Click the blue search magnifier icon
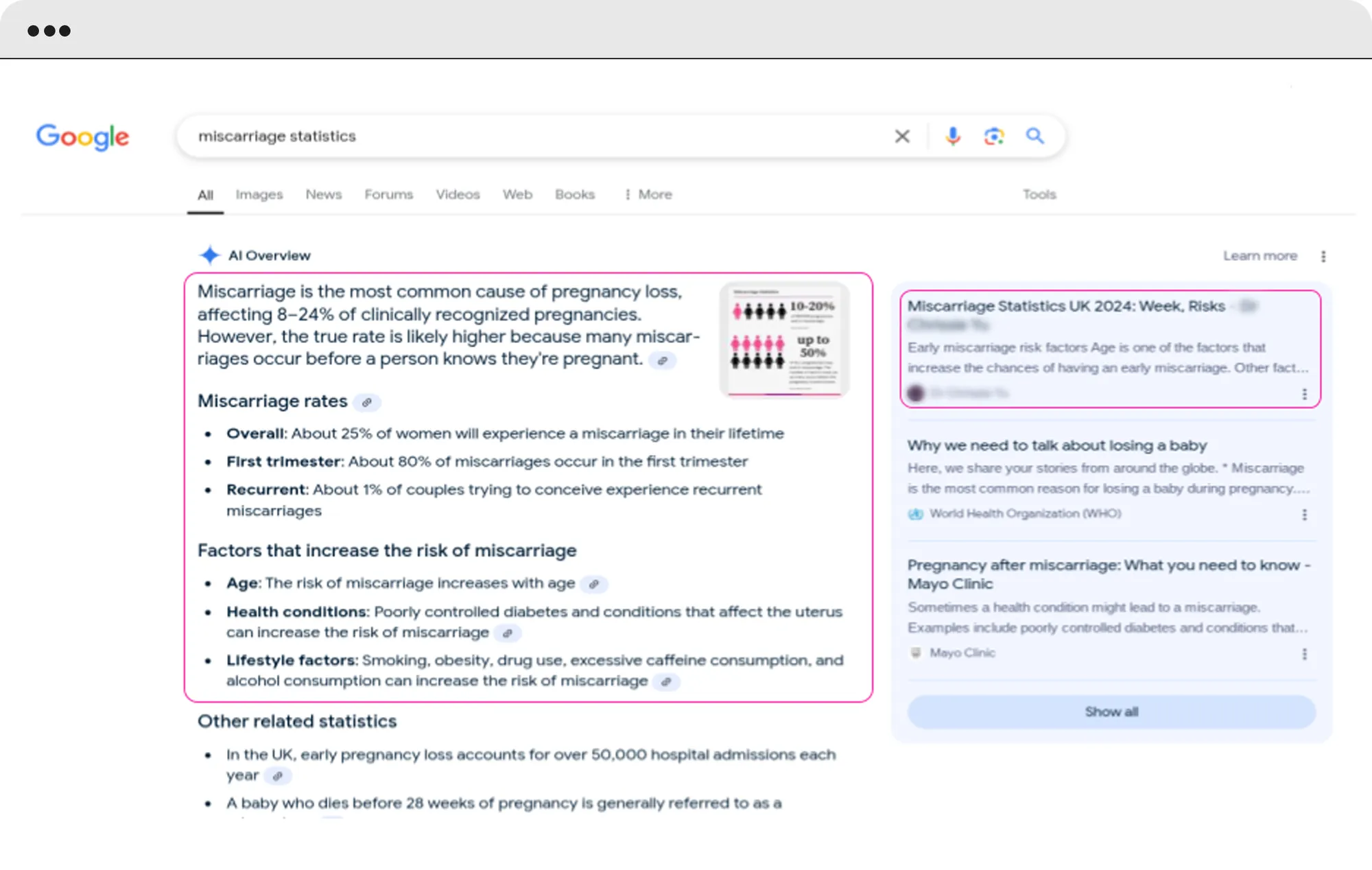Viewport: 1372px width, 870px height. pos(1034,136)
